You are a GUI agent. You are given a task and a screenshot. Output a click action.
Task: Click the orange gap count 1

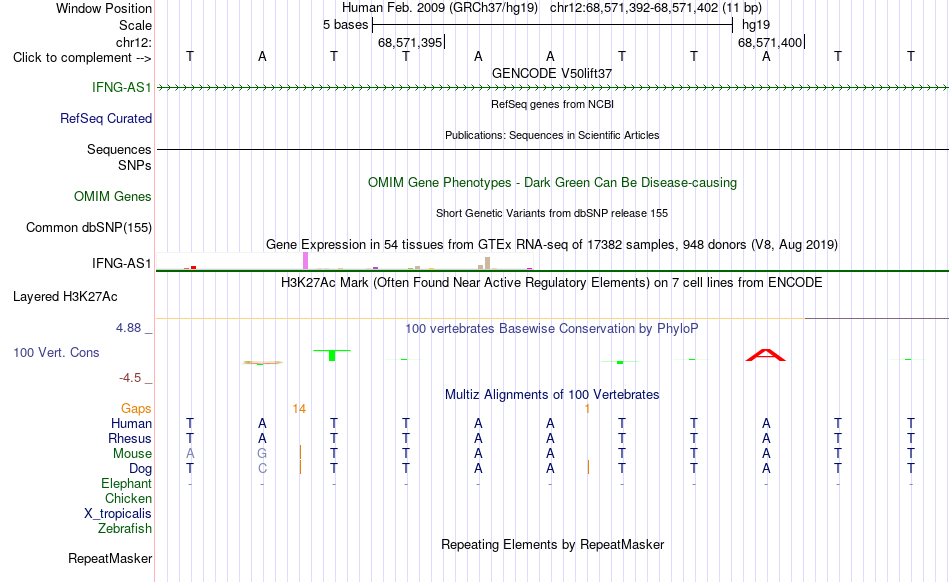(587, 409)
